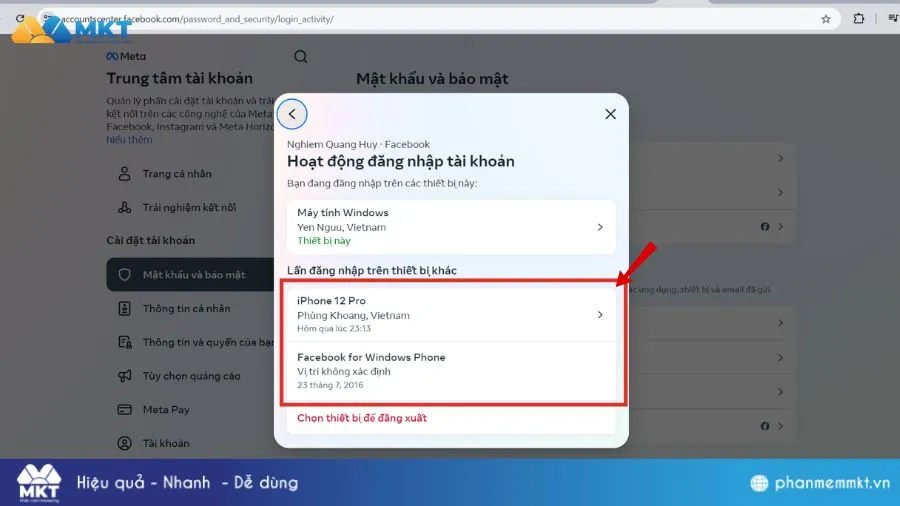Click the 23 tháng 7, 2016 date
The image size is (900, 506).
330,384
